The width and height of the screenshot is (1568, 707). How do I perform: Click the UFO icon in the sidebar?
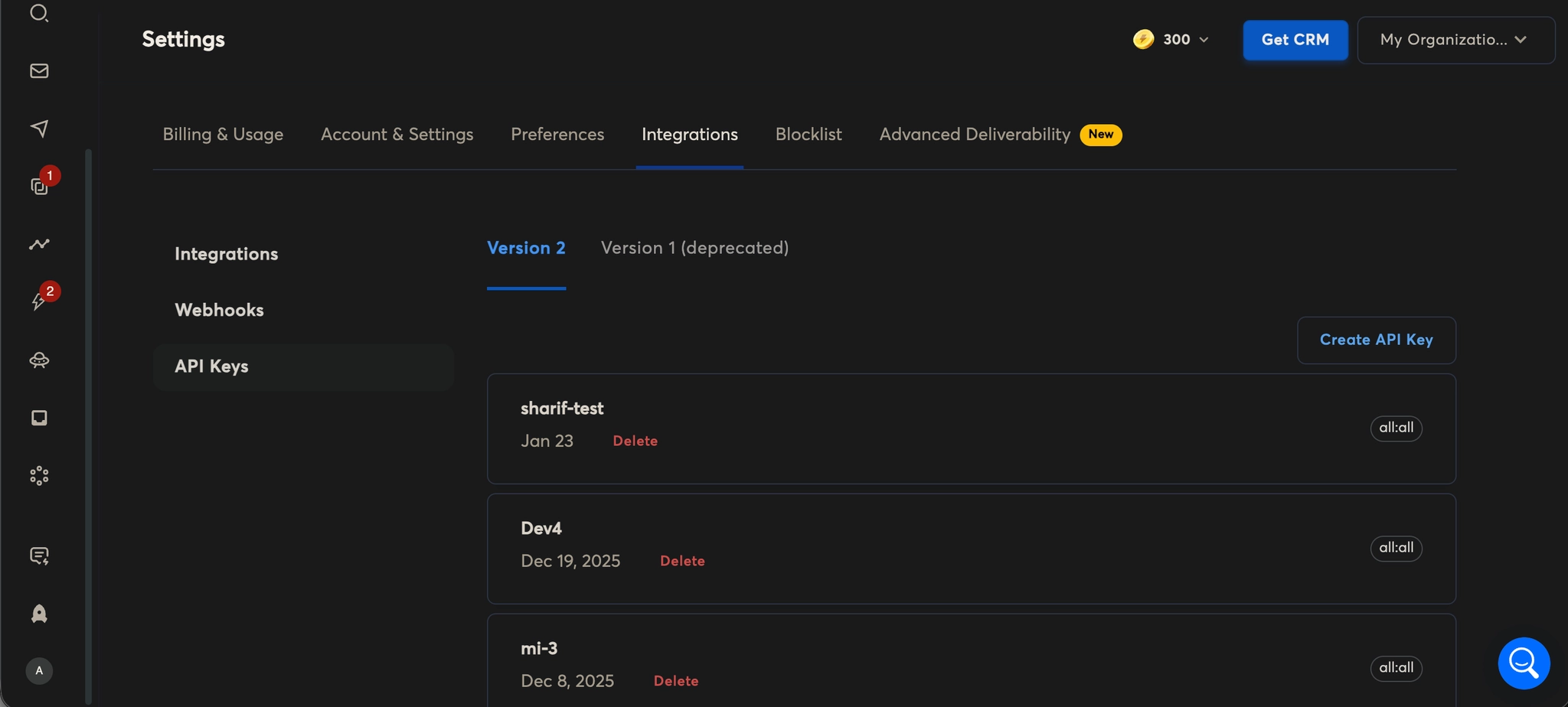tap(39, 360)
